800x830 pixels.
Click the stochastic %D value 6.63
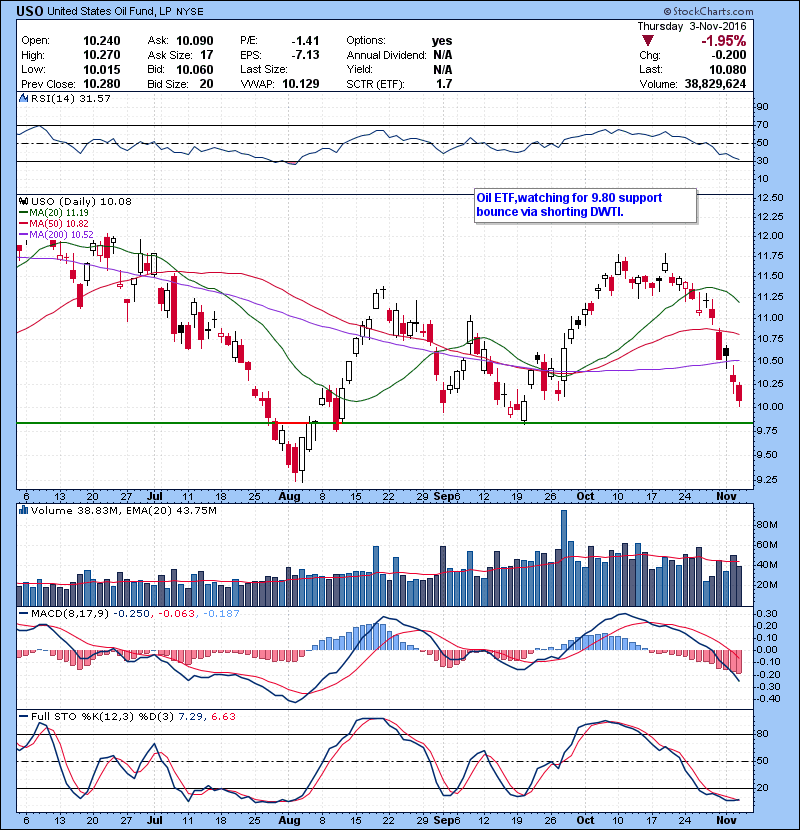pos(223,716)
